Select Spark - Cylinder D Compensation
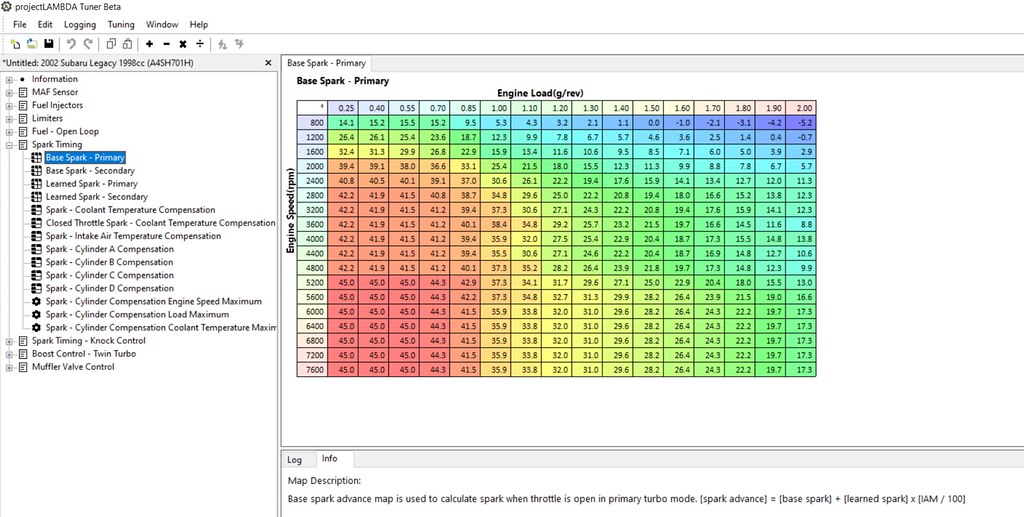 pyautogui.click(x=109, y=288)
